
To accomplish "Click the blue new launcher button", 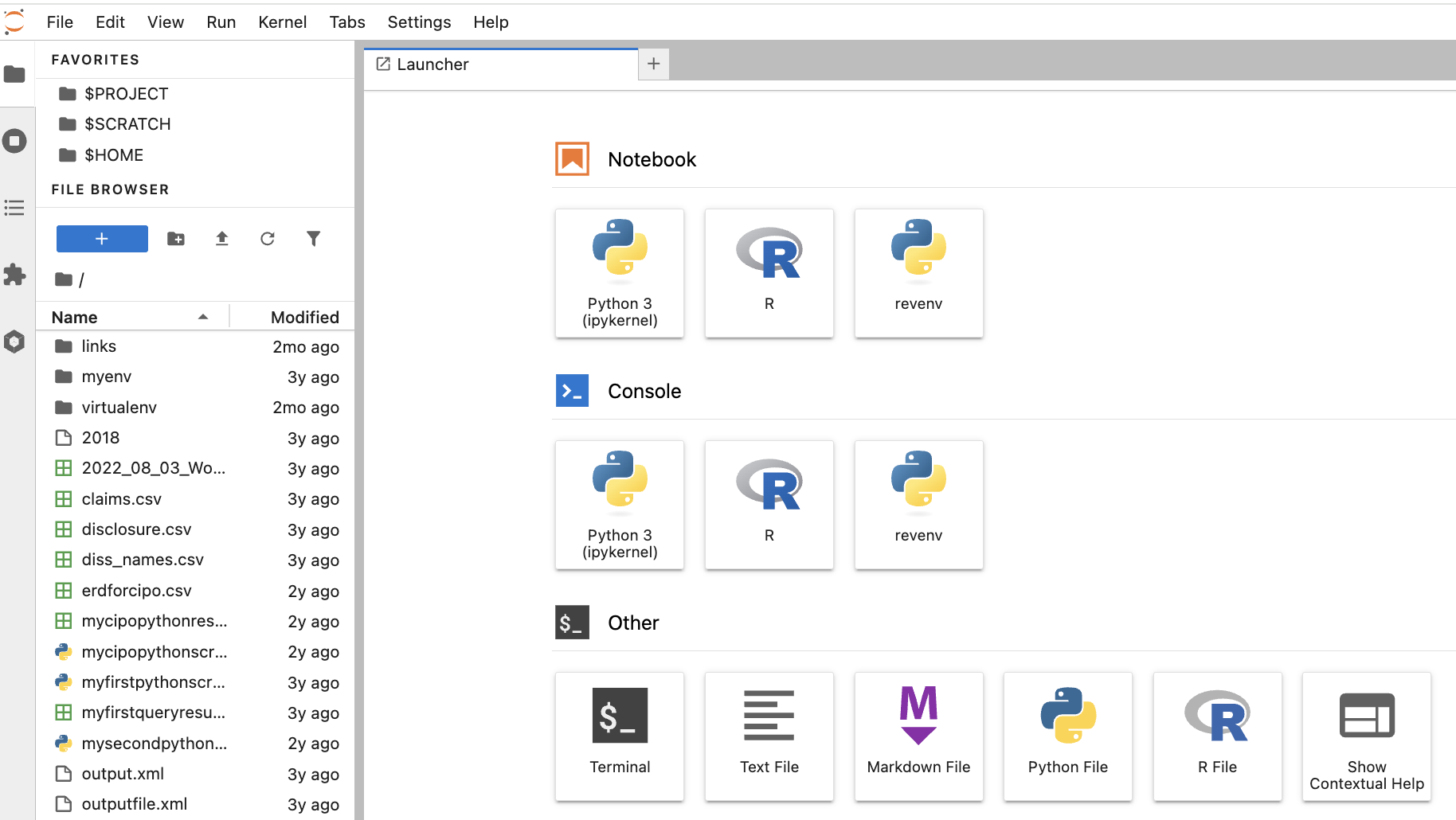I will click(102, 239).
